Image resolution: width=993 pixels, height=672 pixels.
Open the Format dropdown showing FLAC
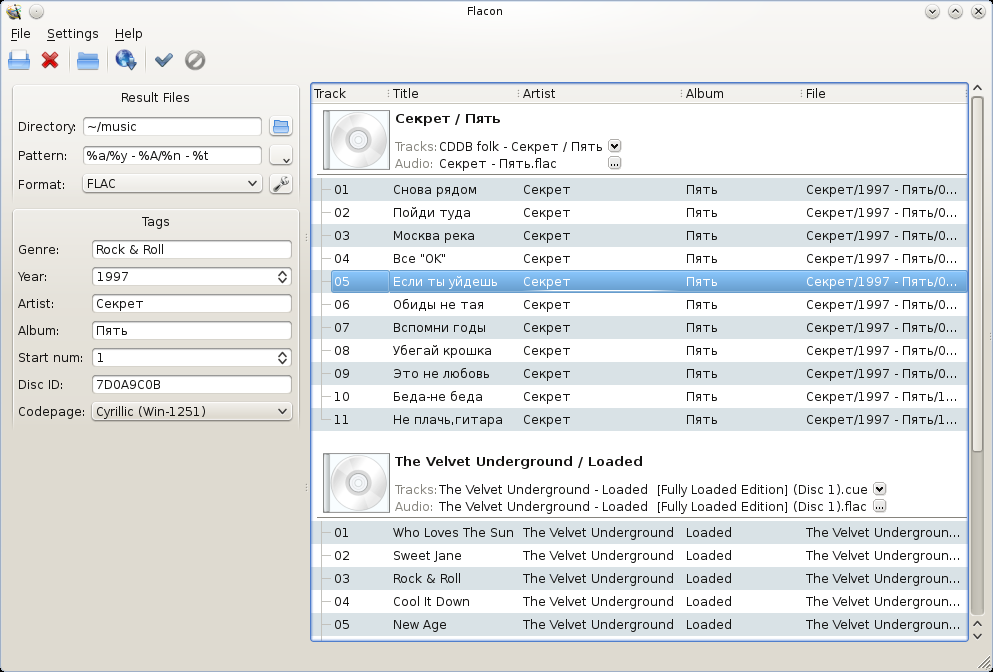[x=172, y=184]
